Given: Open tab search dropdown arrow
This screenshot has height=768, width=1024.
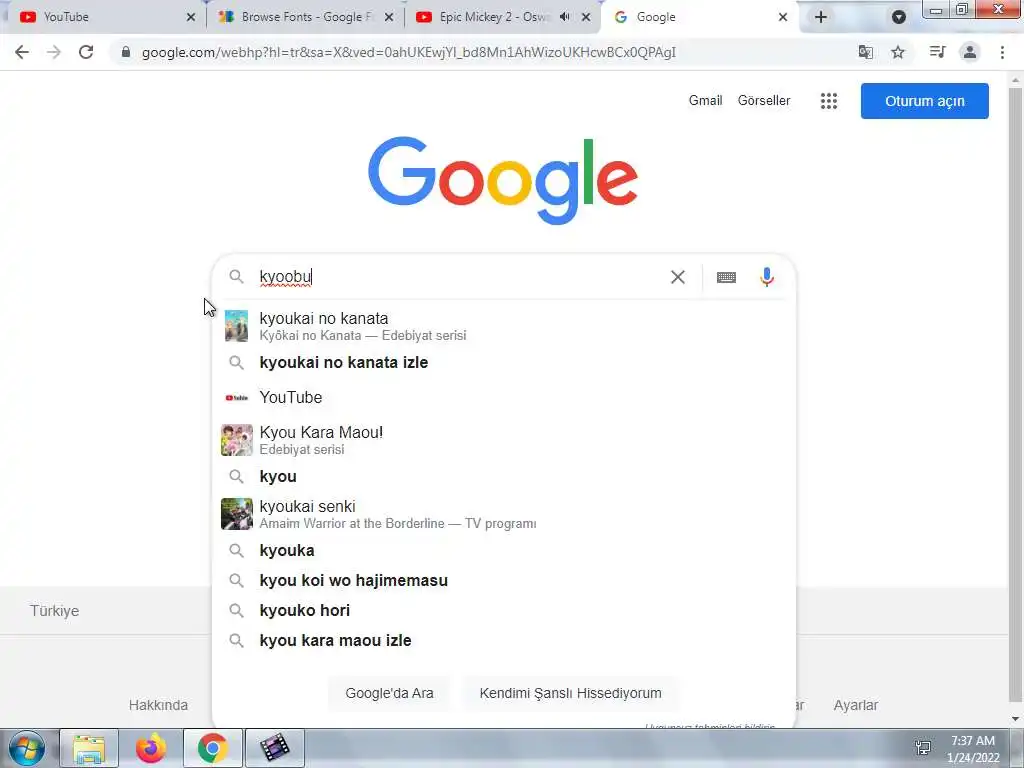Looking at the screenshot, I should (x=899, y=17).
